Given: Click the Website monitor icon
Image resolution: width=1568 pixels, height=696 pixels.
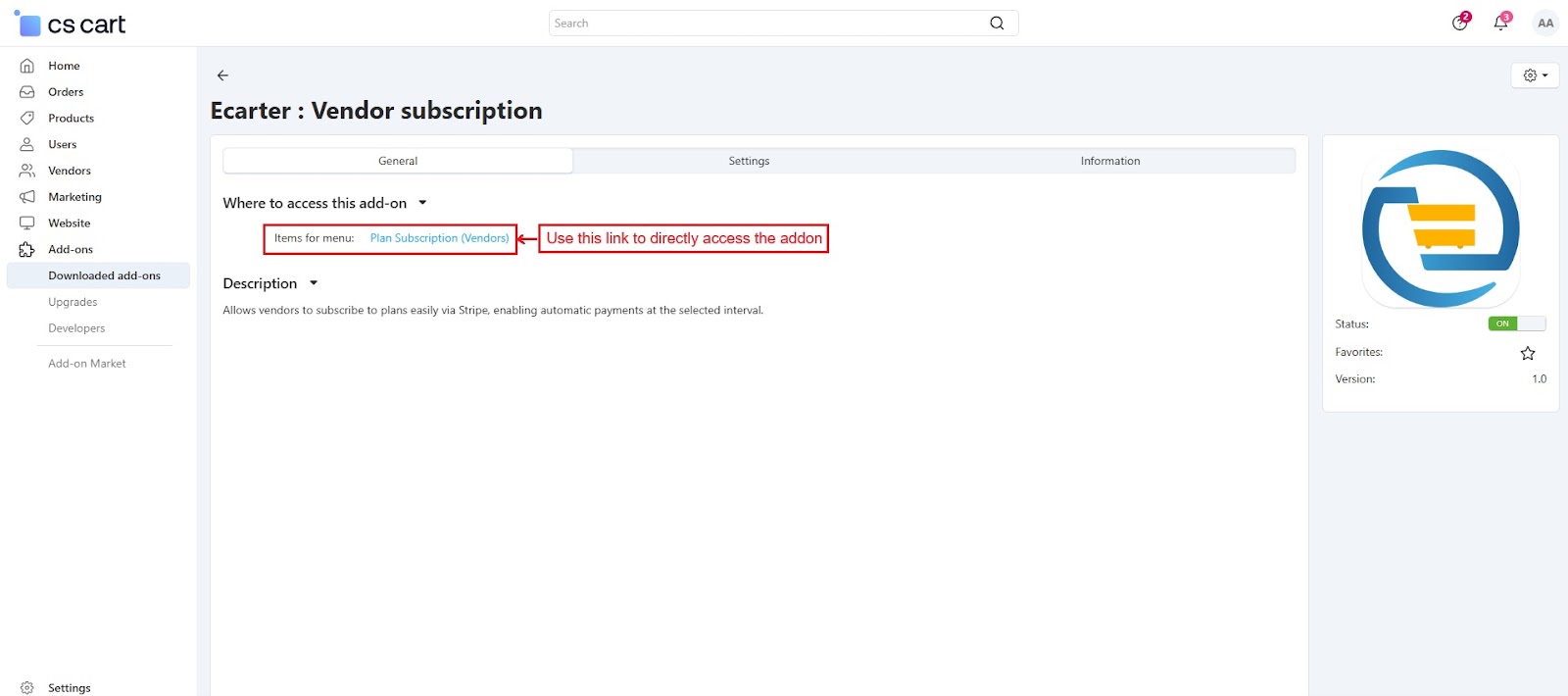Looking at the screenshot, I should click(x=27, y=224).
